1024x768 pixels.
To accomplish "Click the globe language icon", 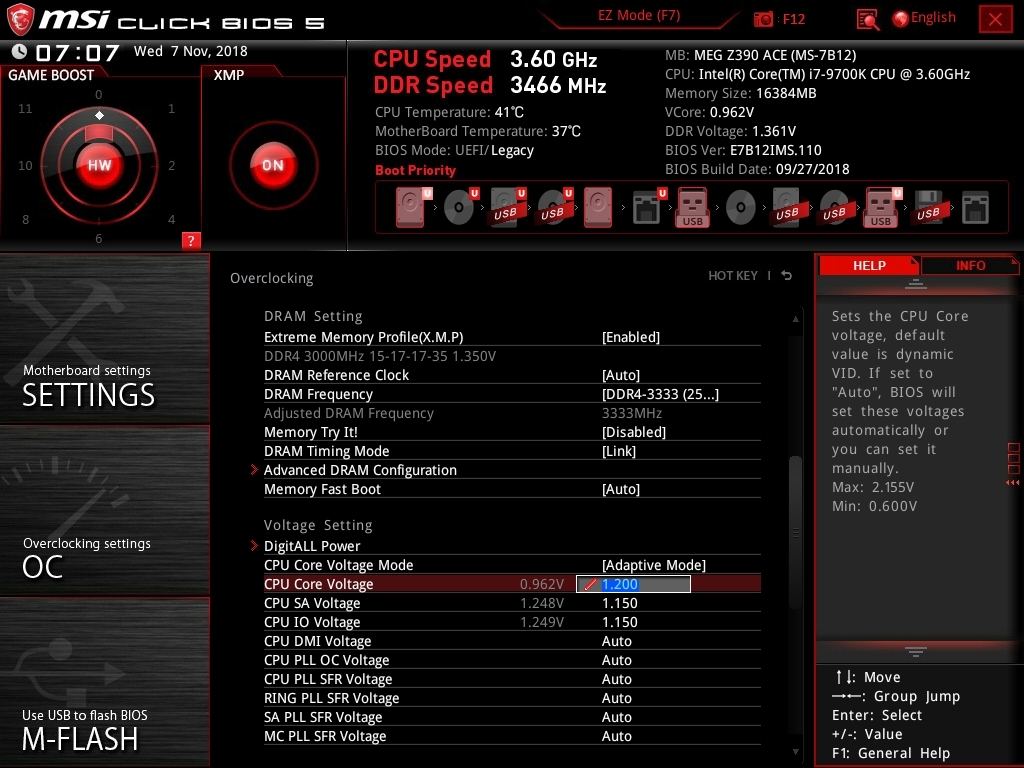I will tap(901, 19).
